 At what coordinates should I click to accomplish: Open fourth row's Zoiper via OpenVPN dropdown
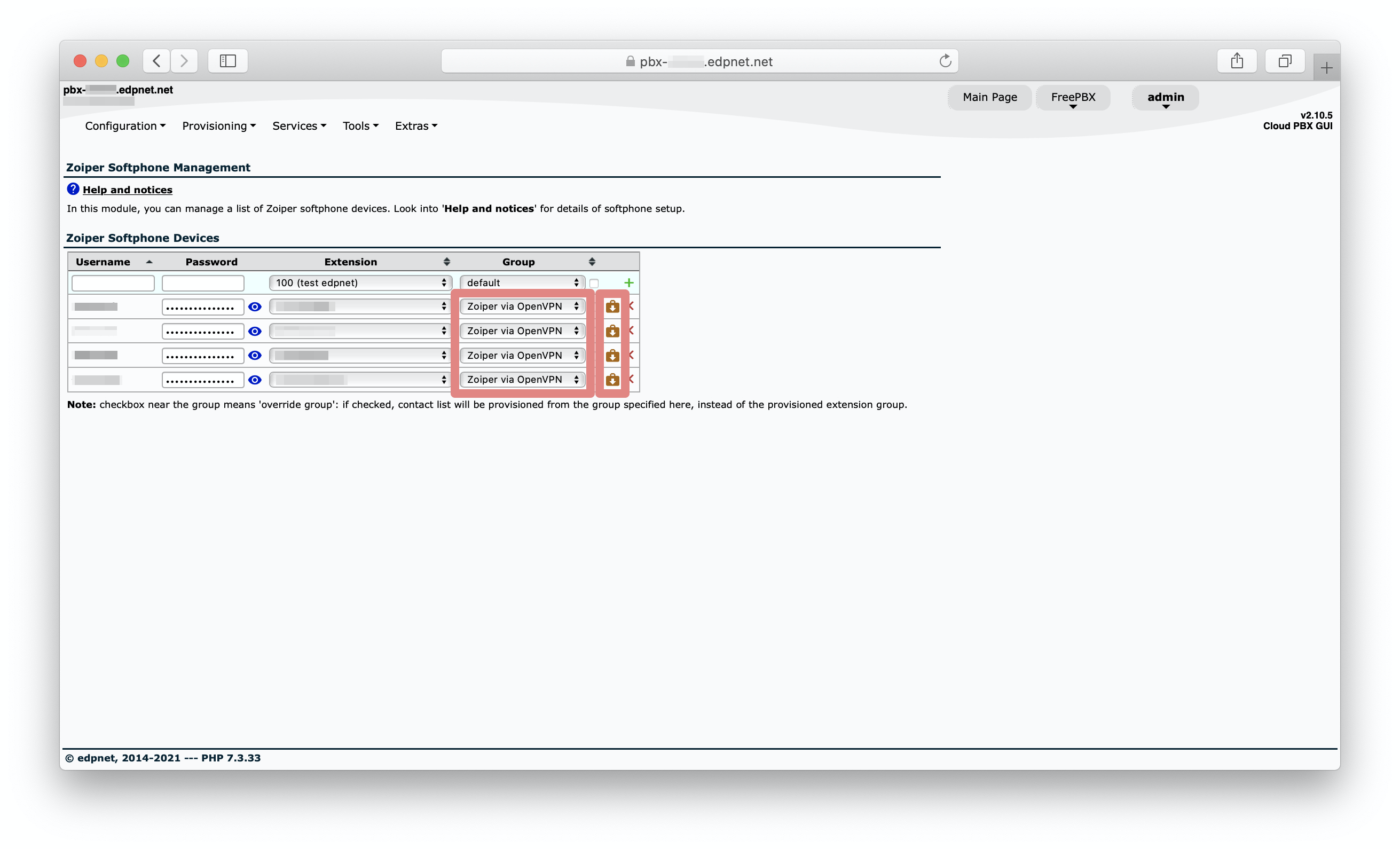point(522,379)
